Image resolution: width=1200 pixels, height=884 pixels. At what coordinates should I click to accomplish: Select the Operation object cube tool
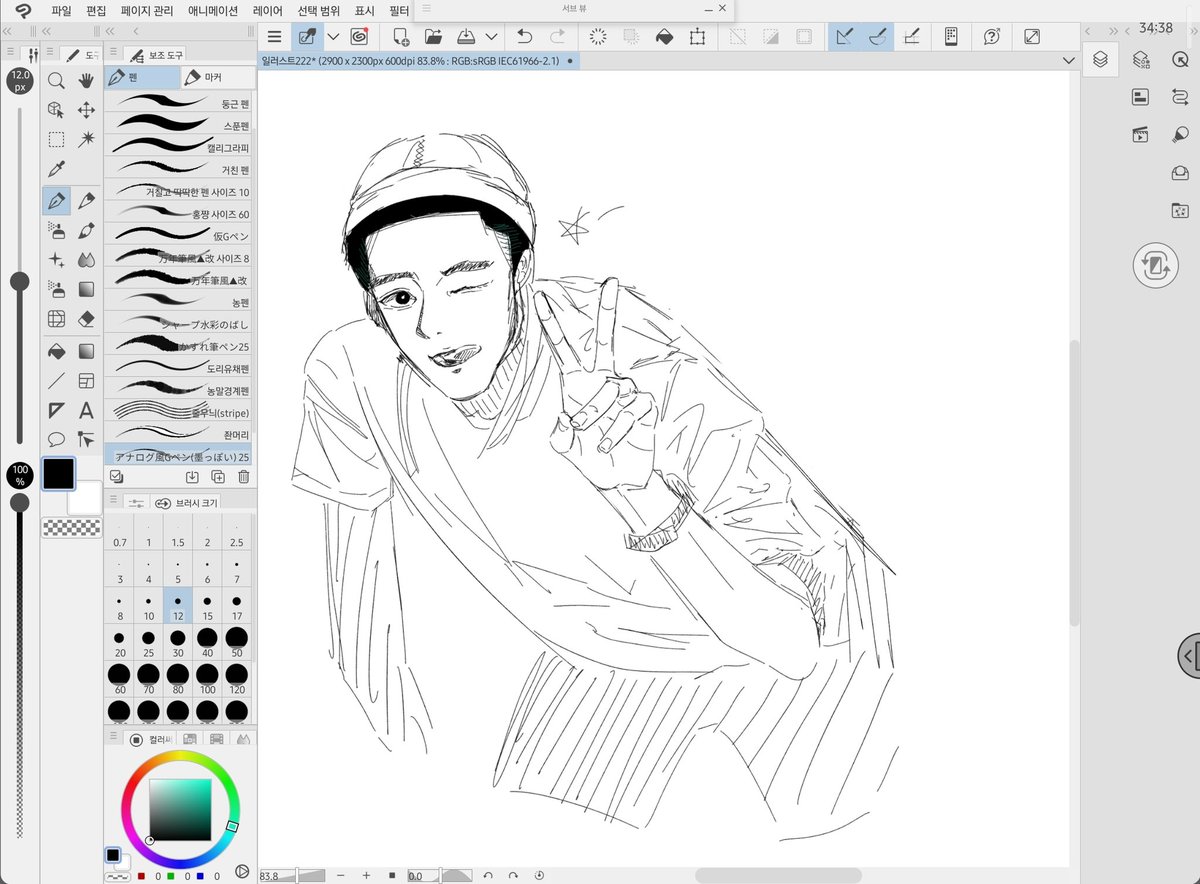(x=57, y=110)
